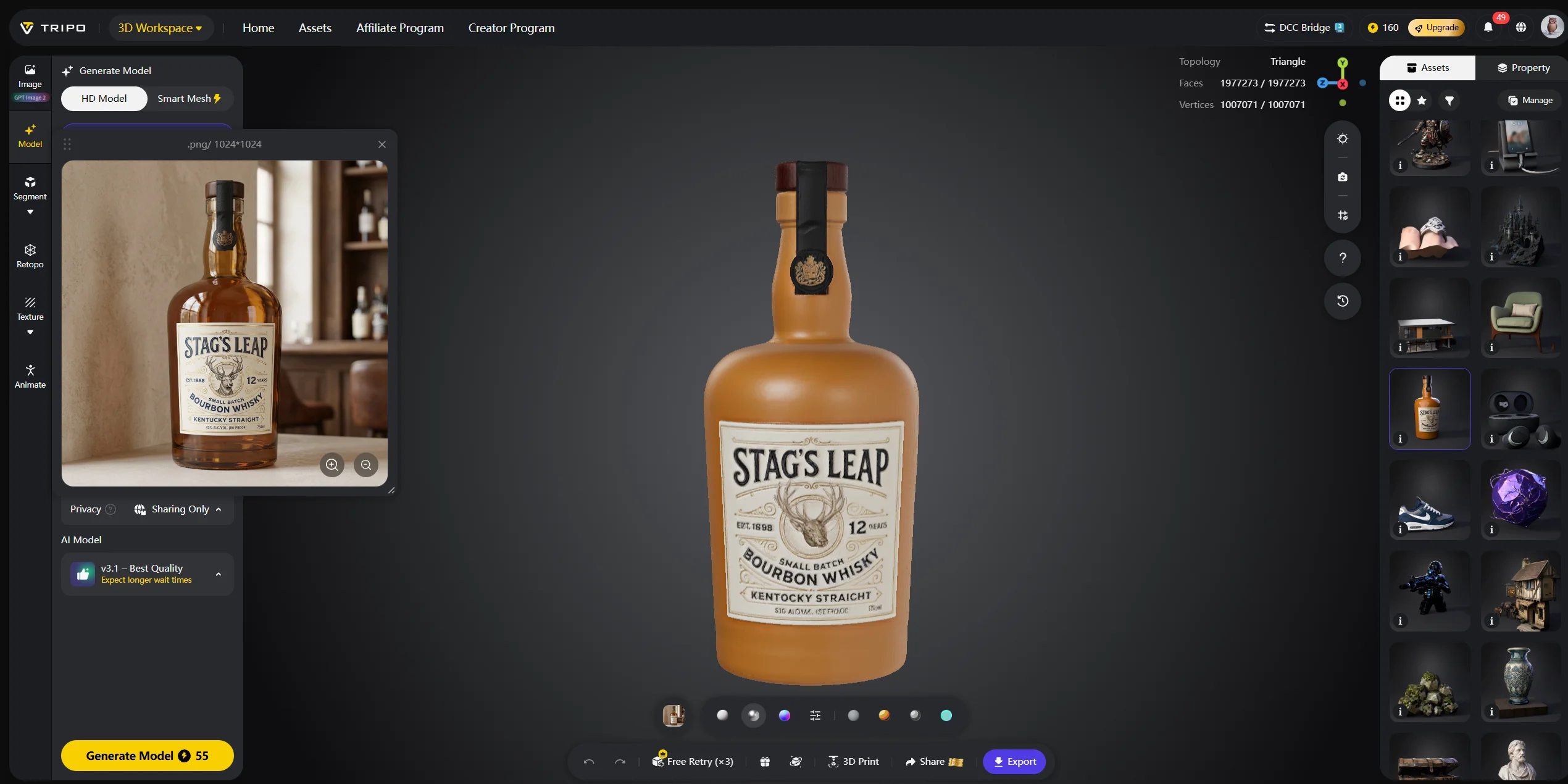Go to the Home menu item
The width and height of the screenshot is (1568, 784).
[x=258, y=28]
